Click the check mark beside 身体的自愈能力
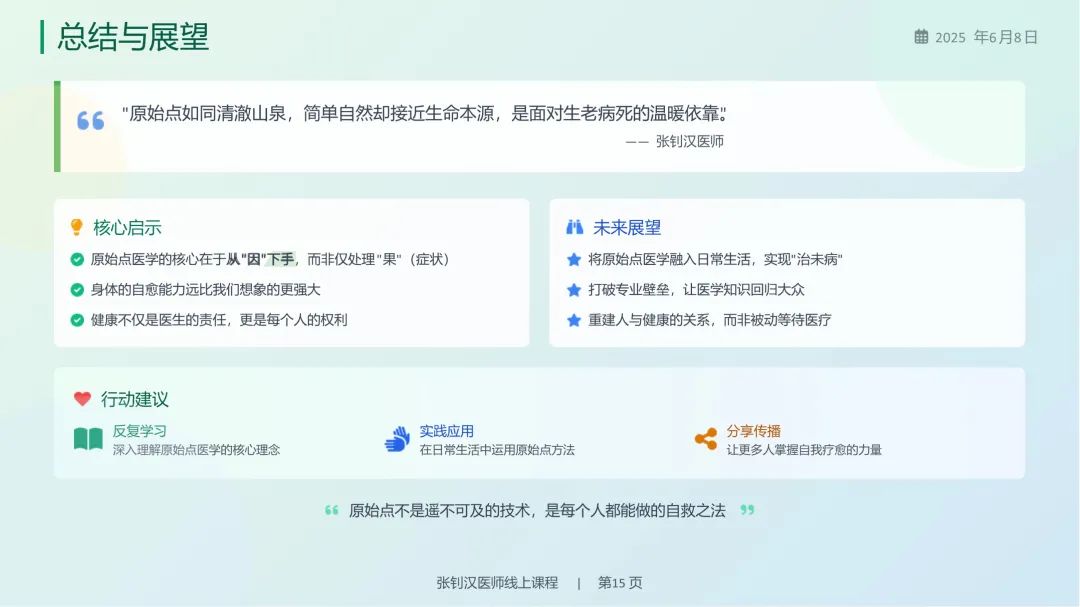The image size is (1080, 607). coord(77,290)
